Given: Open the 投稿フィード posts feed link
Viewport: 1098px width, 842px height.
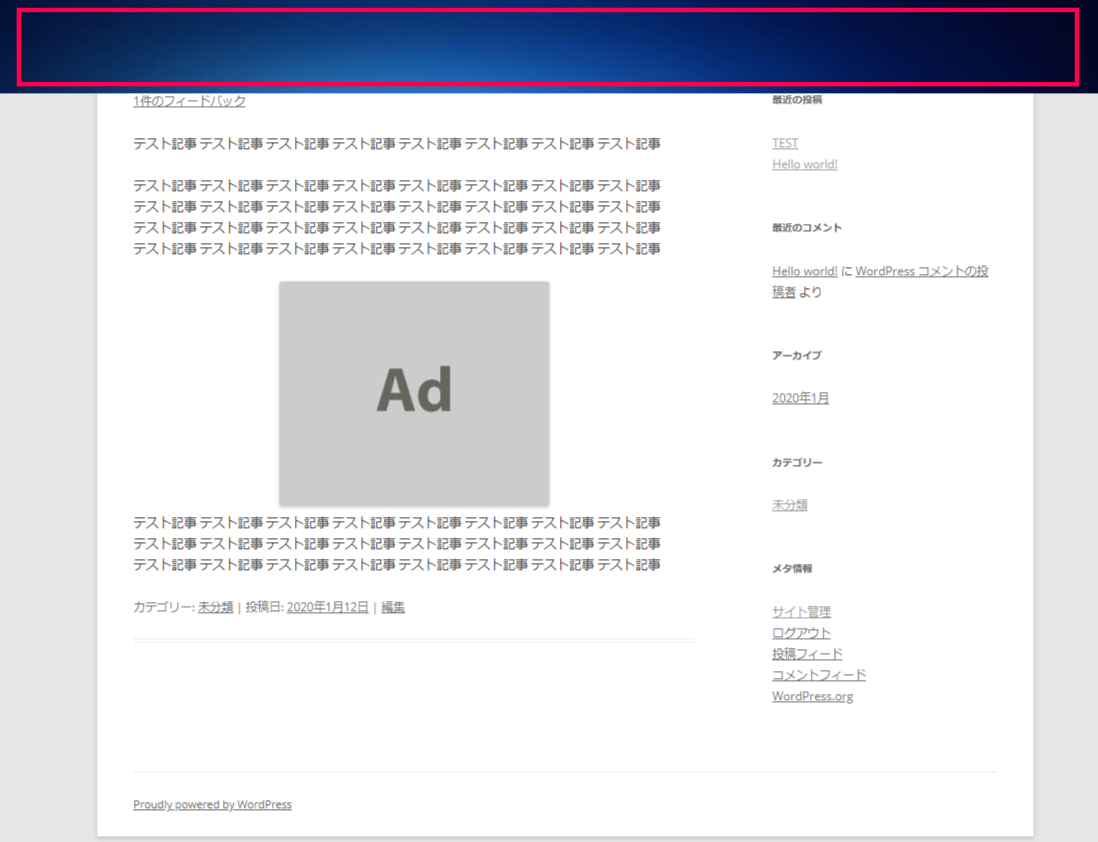Looking at the screenshot, I should tap(807, 654).
